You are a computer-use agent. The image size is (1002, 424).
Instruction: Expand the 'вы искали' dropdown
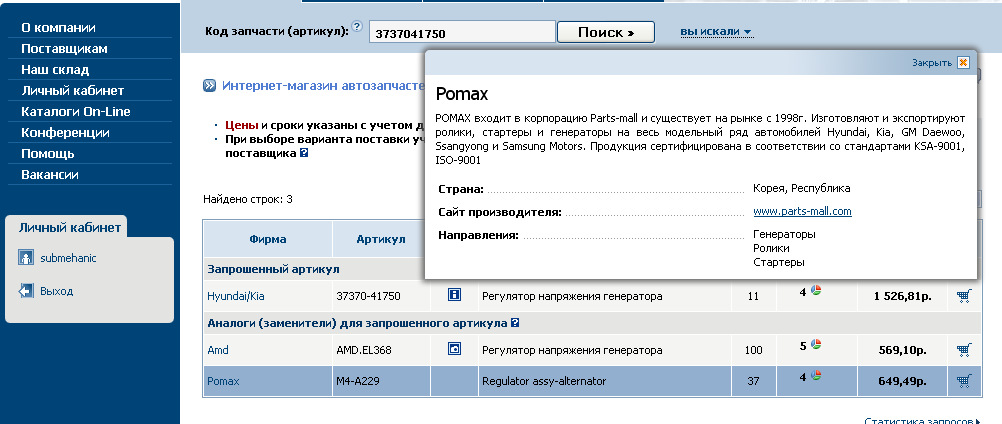716,31
